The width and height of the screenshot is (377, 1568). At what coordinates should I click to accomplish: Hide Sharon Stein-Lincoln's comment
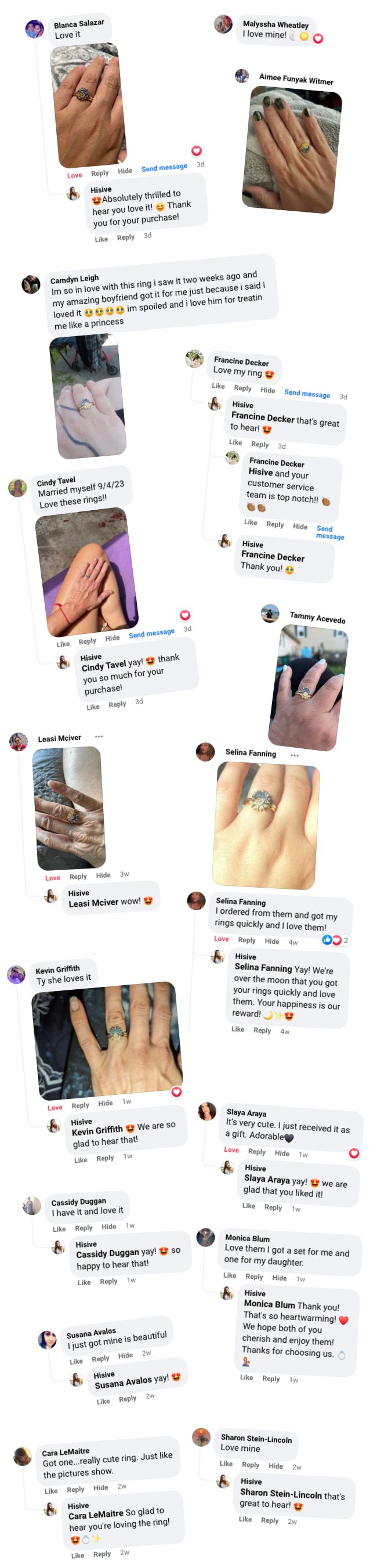[275, 1466]
